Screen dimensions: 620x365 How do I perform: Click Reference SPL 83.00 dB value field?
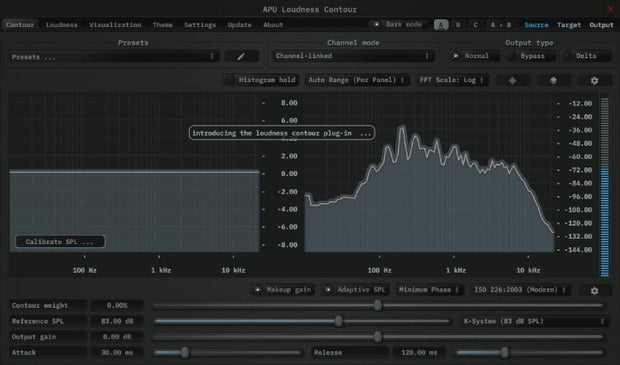(x=117, y=321)
